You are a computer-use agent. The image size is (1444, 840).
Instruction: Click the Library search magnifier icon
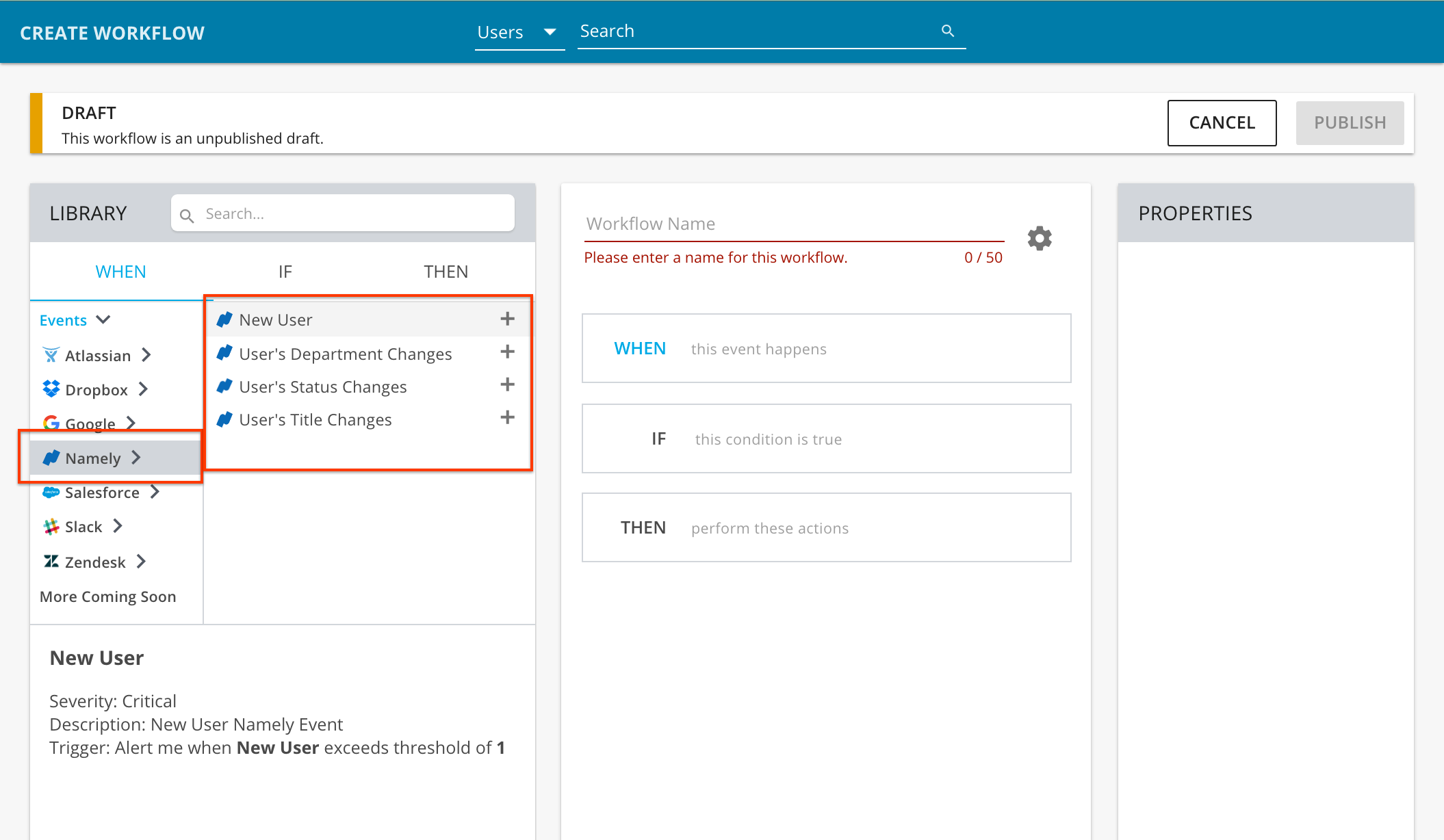point(186,215)
